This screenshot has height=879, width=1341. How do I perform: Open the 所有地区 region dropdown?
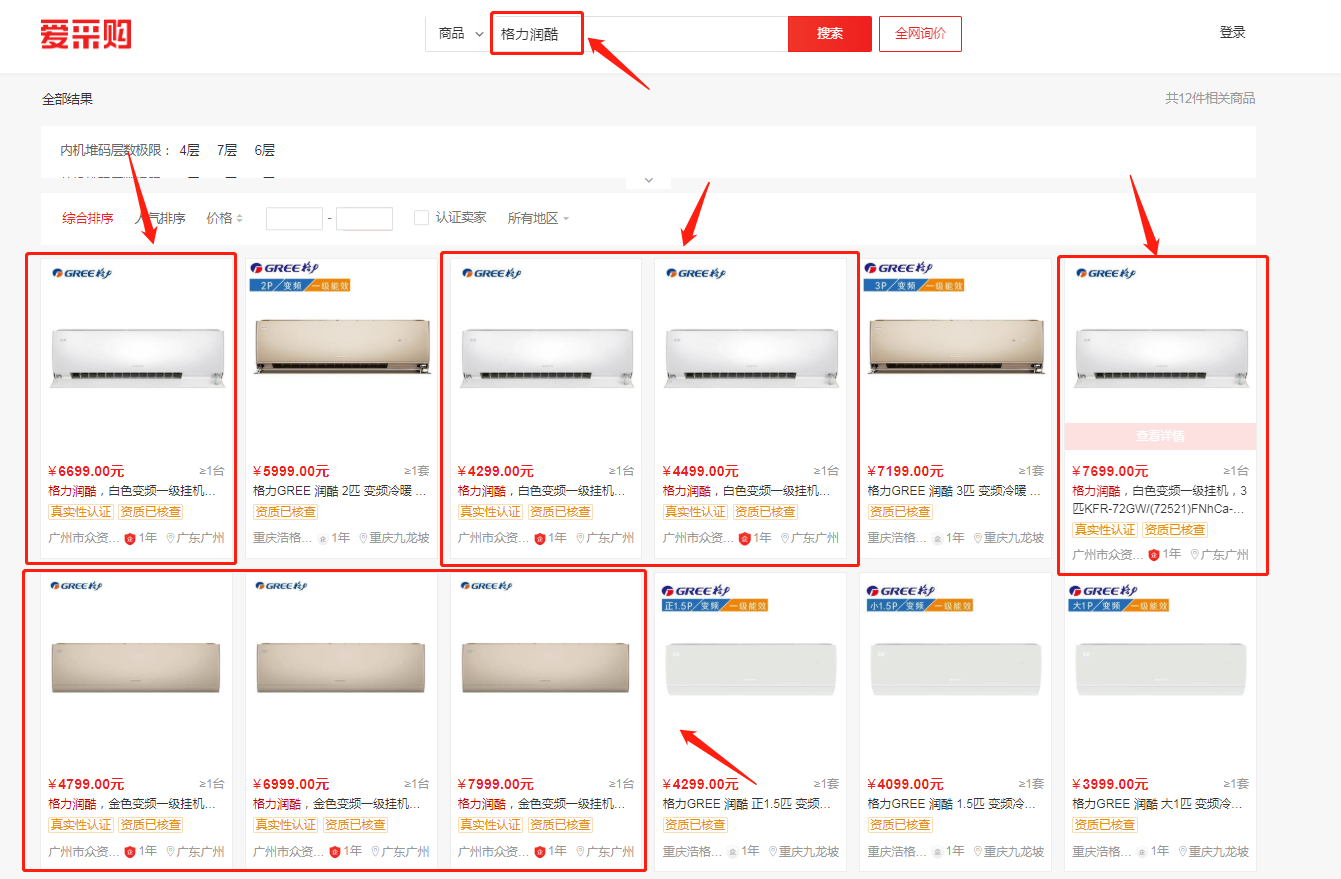(536, 217)
